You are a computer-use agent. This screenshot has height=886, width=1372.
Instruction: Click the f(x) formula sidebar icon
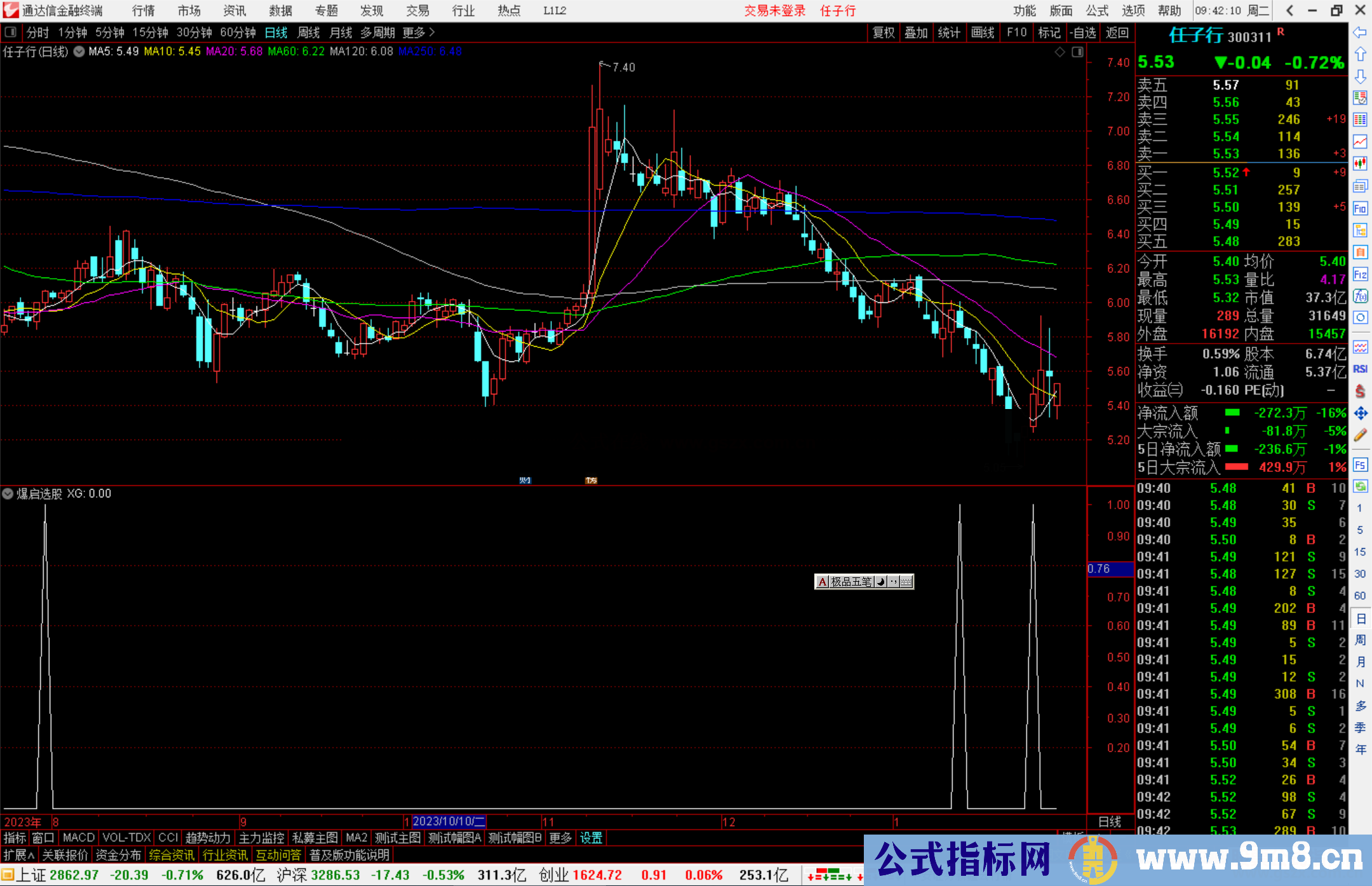point(1360,296)
